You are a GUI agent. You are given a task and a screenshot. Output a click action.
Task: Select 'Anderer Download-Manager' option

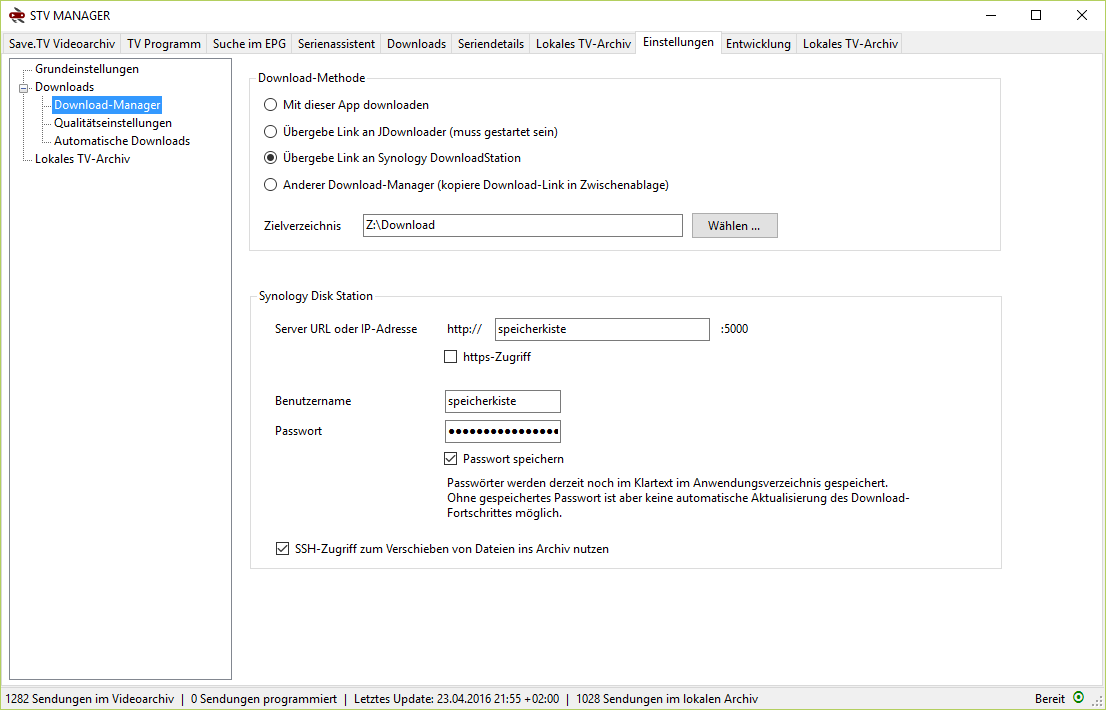tap(270, 185)
